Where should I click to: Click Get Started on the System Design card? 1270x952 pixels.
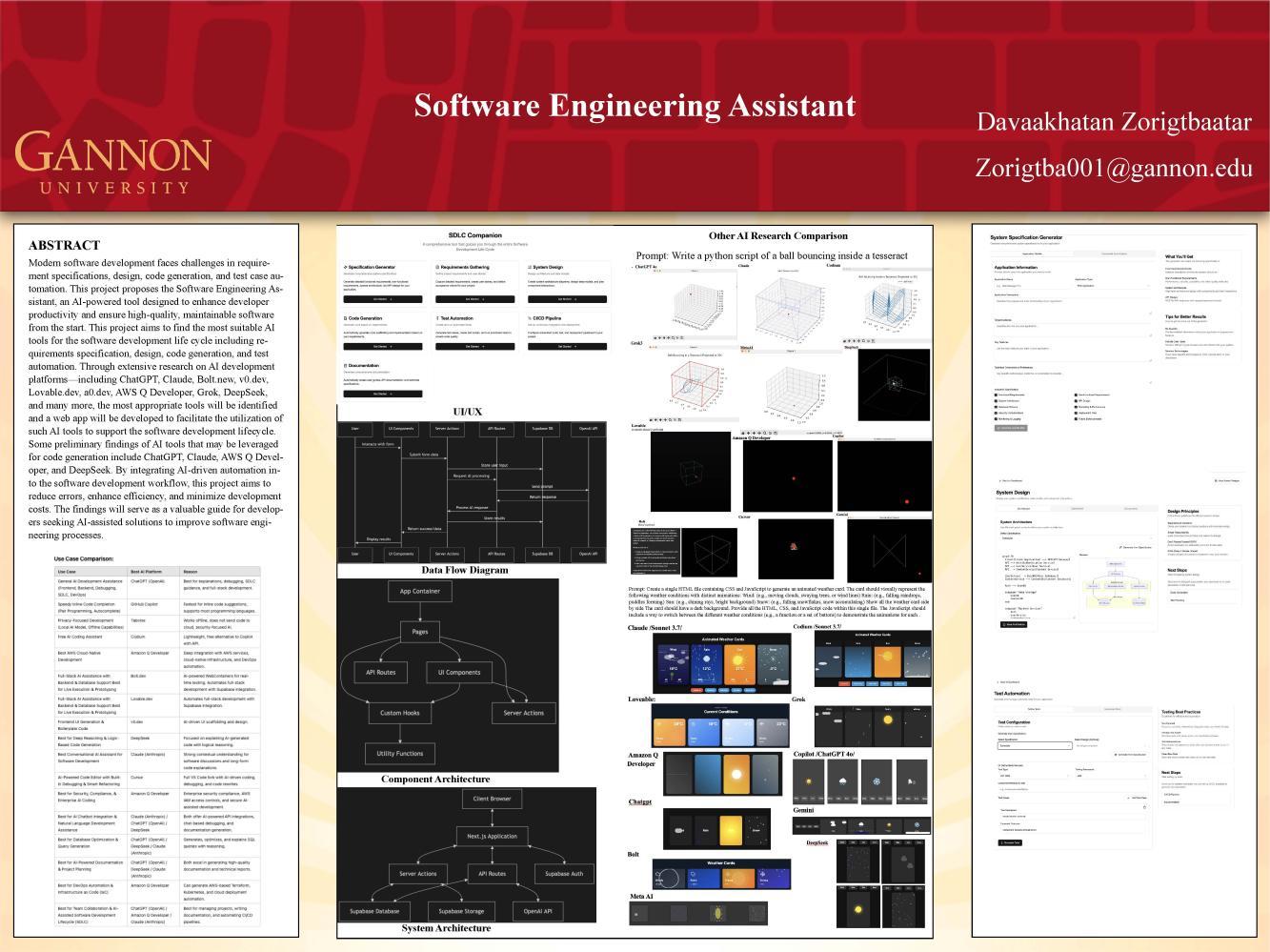pos(567,299)
